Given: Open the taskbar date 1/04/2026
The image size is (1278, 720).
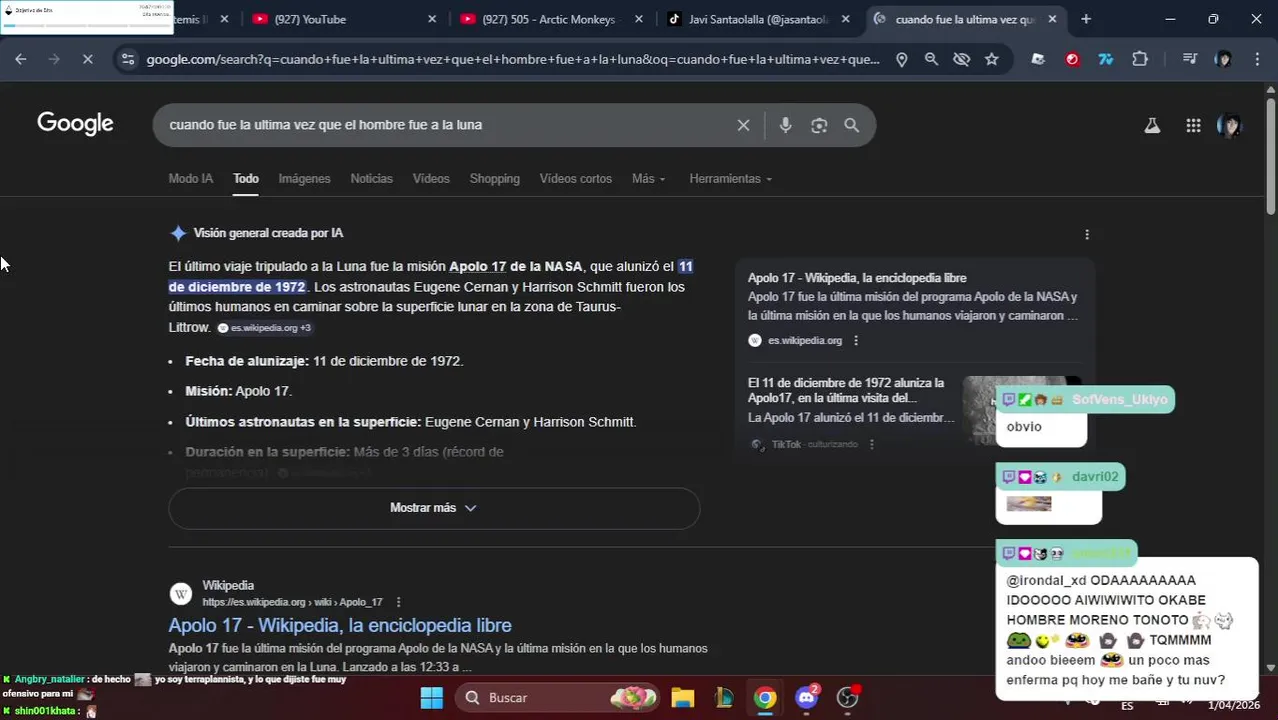Looking at the screenshot, I should [1234, 705].
